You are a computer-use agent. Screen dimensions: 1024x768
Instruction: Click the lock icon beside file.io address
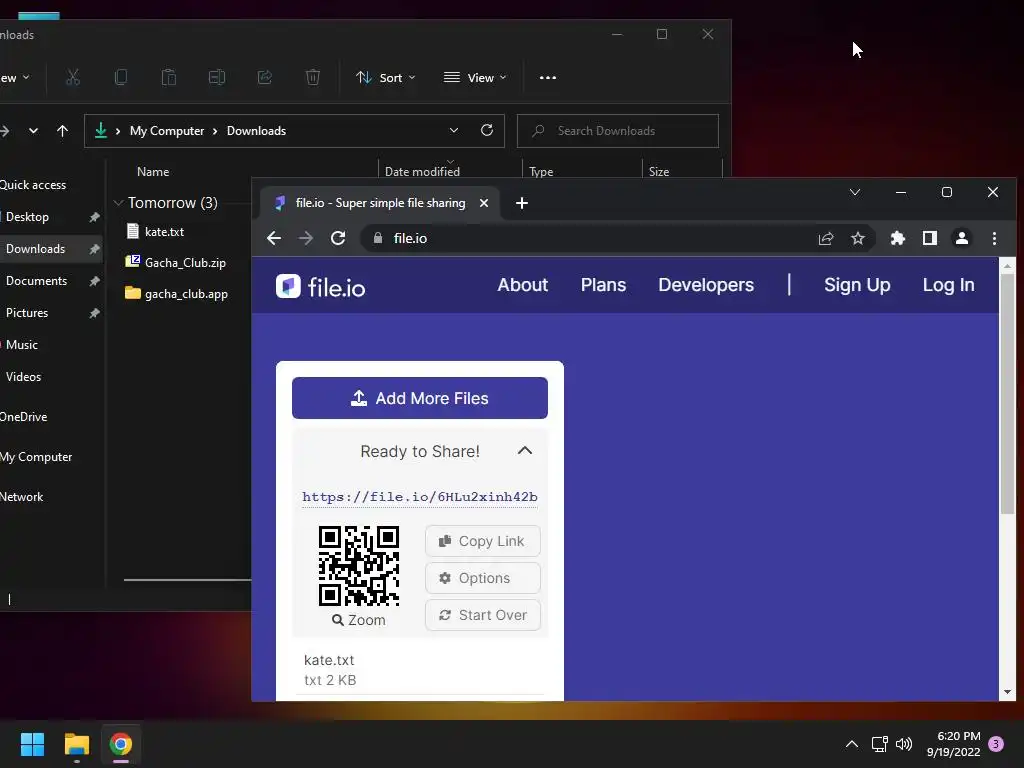coord(377,238)
